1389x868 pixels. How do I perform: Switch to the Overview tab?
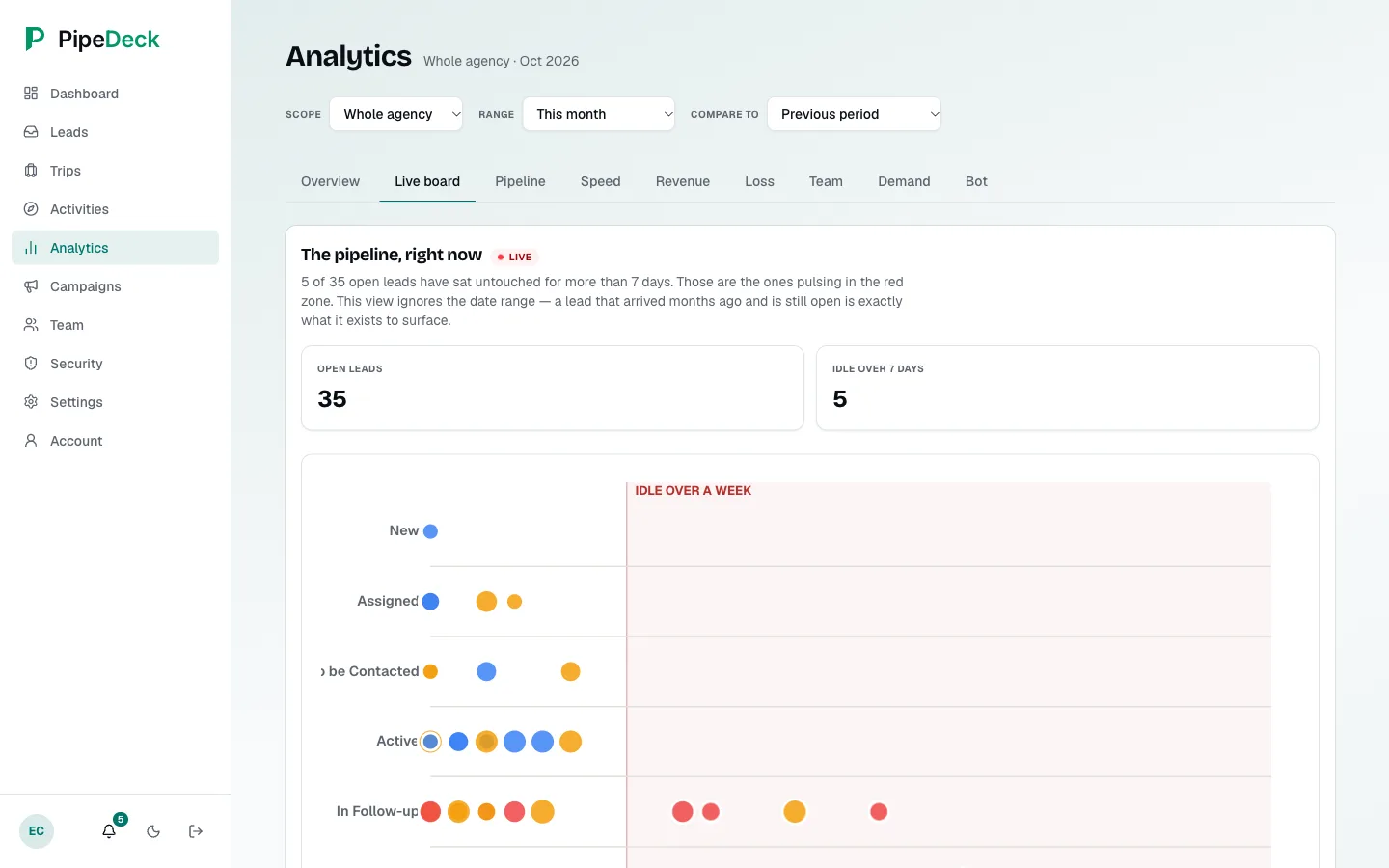click(330, 181)
